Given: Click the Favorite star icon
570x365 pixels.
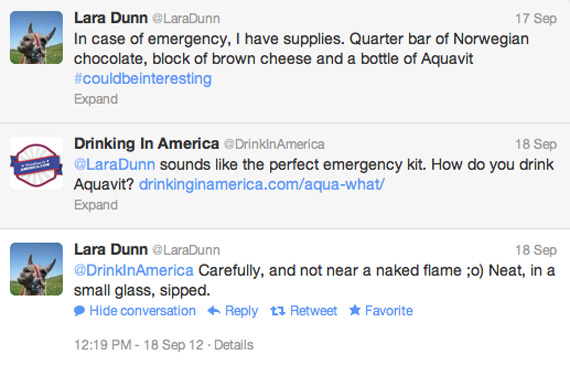Looking at the screenshot, I should tap(355, 310).
